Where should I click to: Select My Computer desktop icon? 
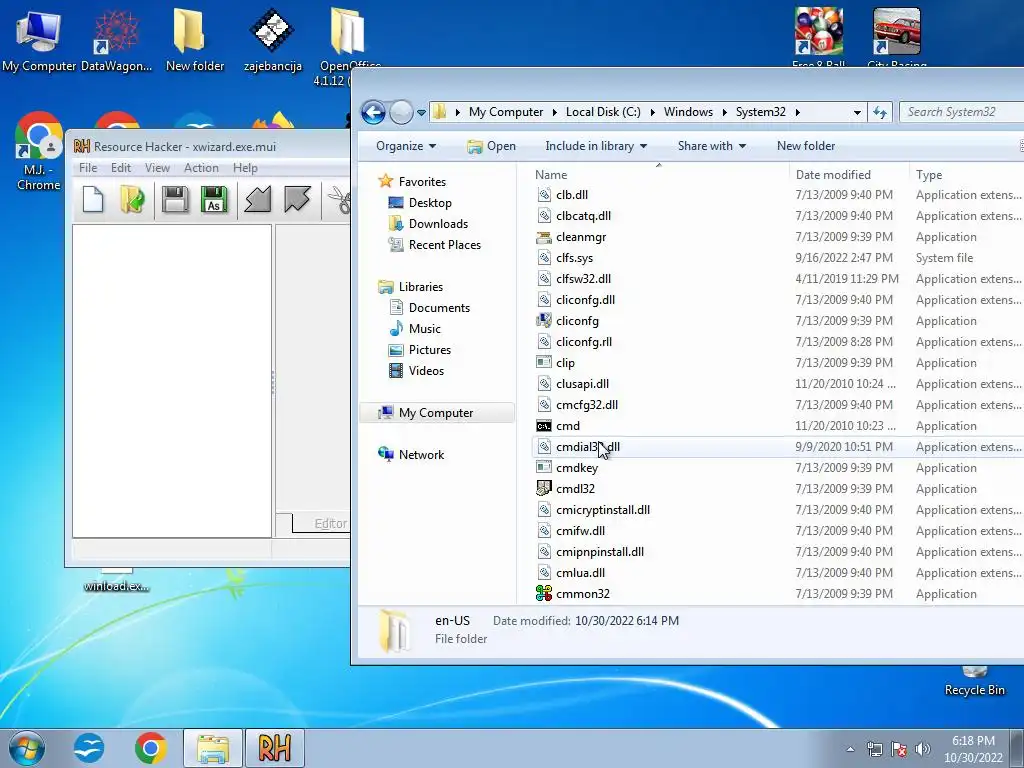(x=39, y=40)
